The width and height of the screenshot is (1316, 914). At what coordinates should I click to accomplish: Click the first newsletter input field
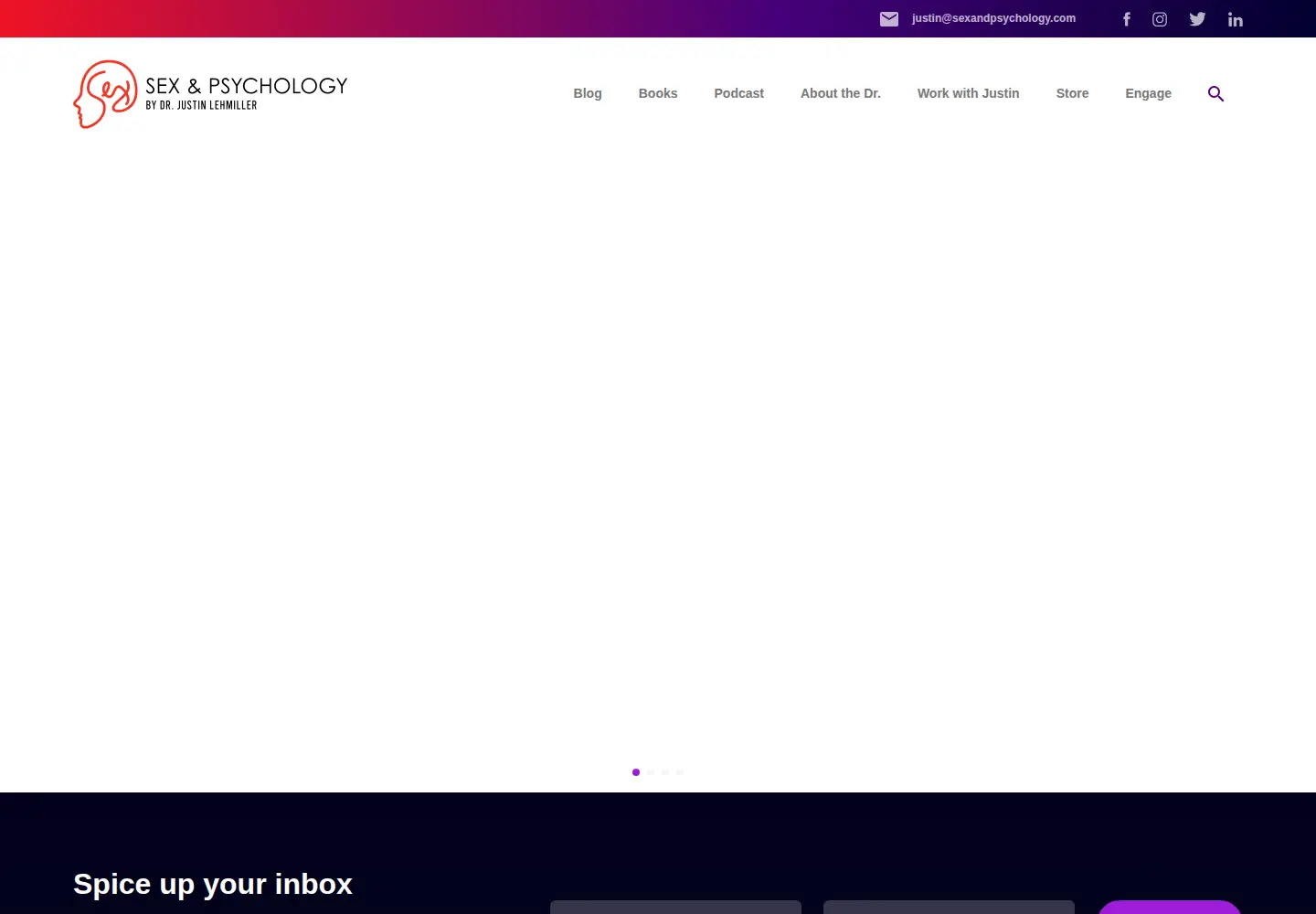675,907
